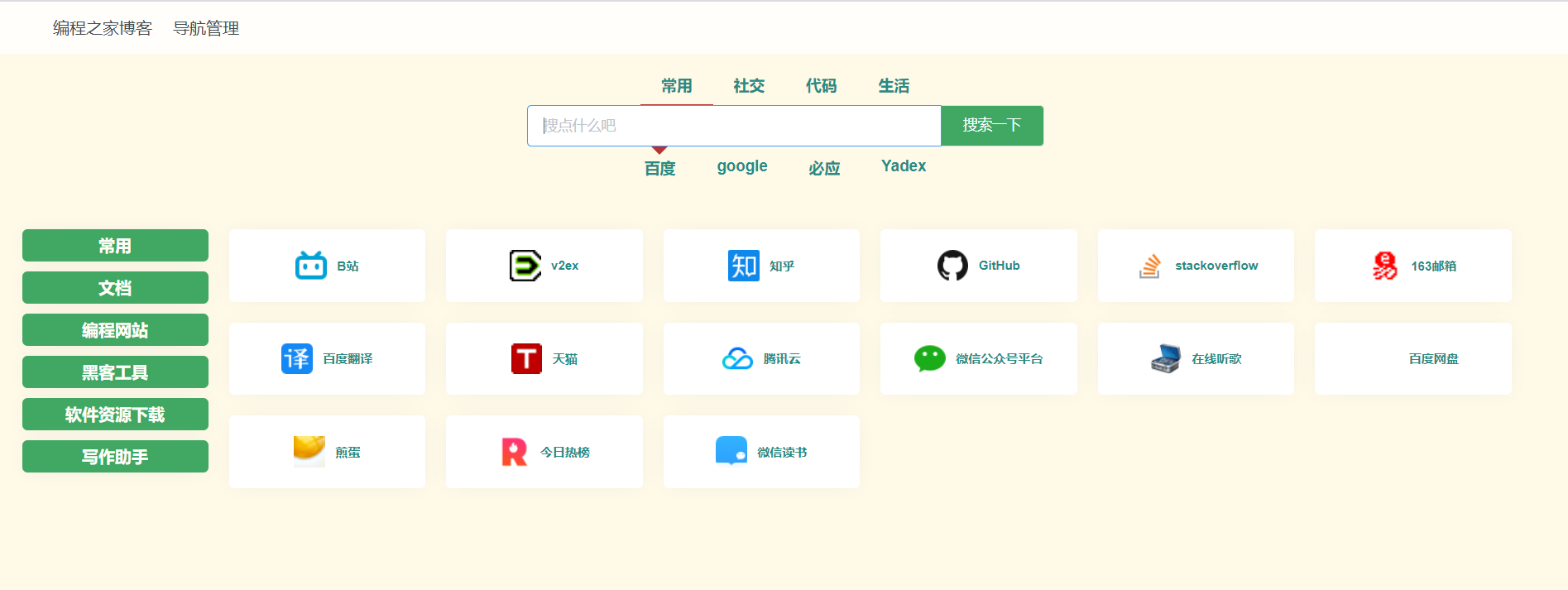
Task: Visit the v2ex link label
Action: point(565,266)
